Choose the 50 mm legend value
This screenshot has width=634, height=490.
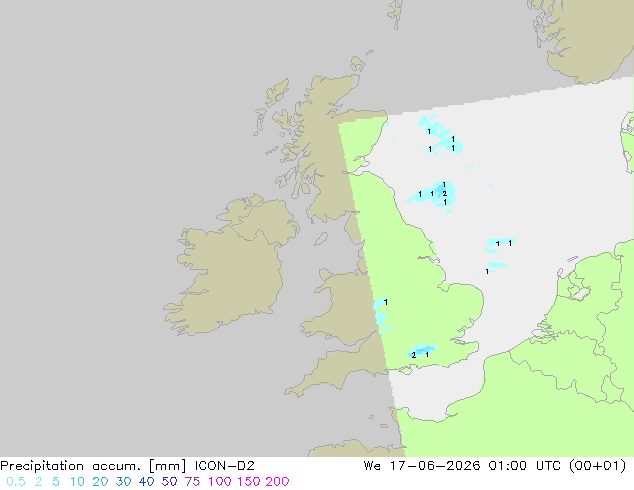click(169, 482)
